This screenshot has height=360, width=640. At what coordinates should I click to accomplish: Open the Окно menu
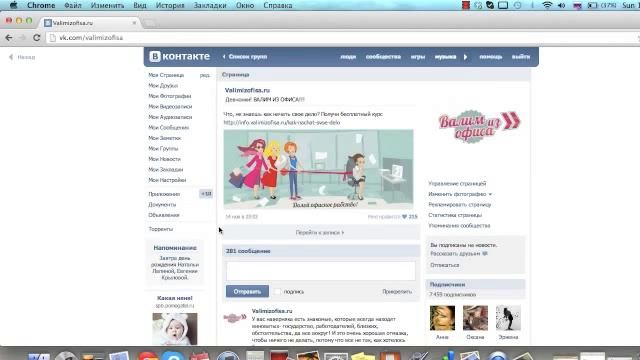[x=245, y=5]
